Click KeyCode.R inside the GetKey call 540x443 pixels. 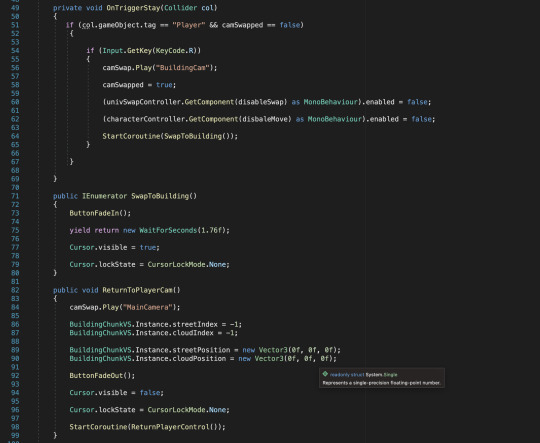174,51
